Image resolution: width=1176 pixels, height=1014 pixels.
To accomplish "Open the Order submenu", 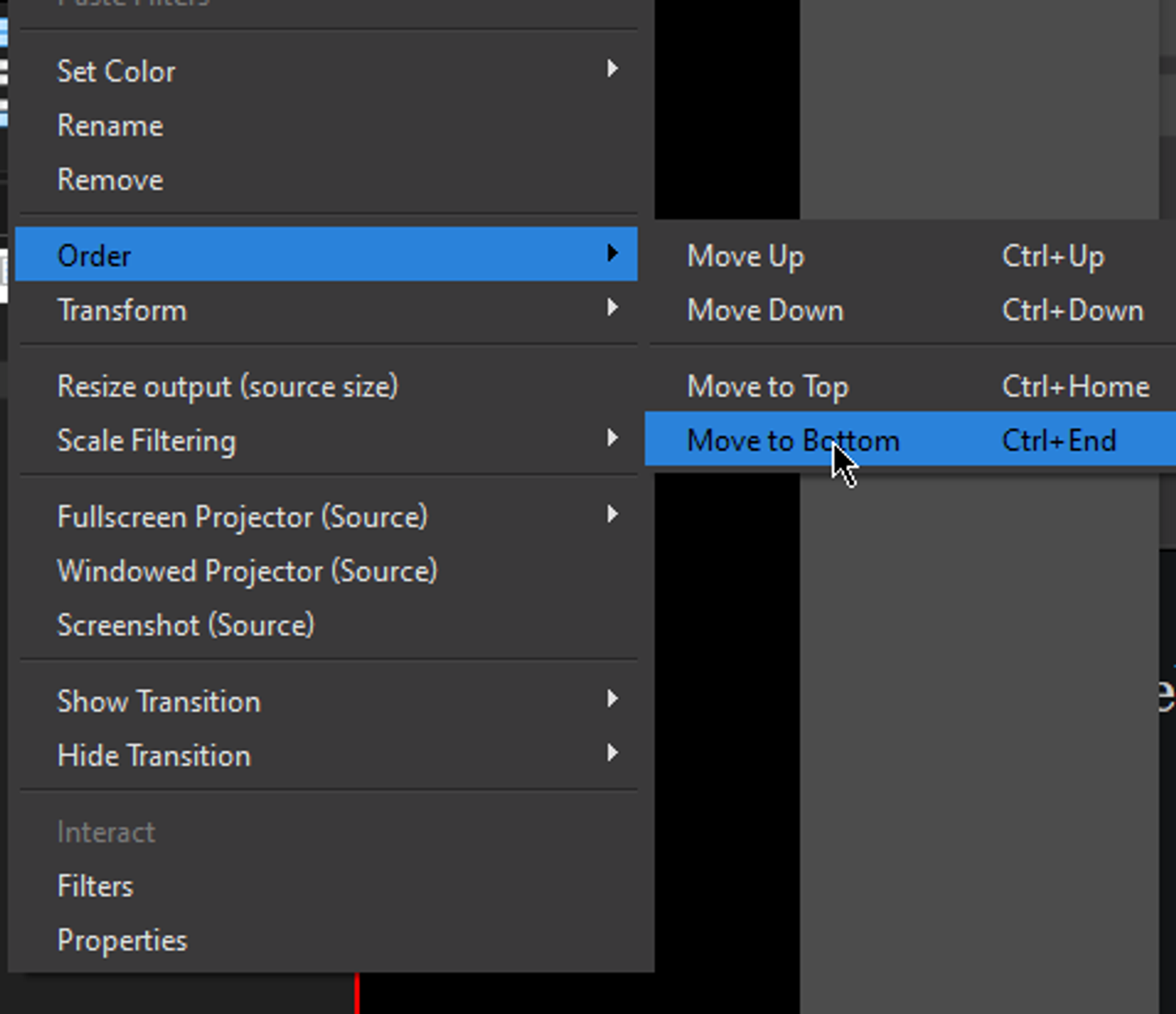I will pyautogui.click(x=326, y=254).
